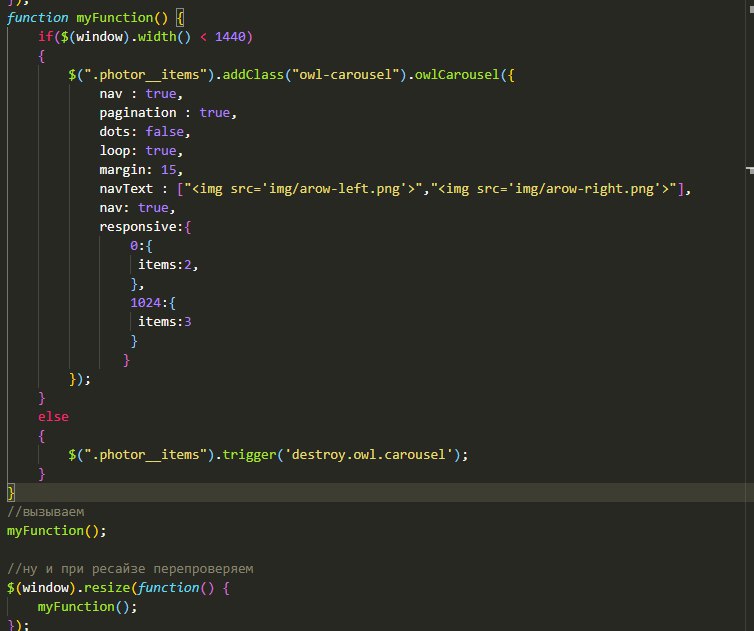Click the 'function myFunction()' declaration line
This screenshot has height=631, width=754.
coord(95,18)
